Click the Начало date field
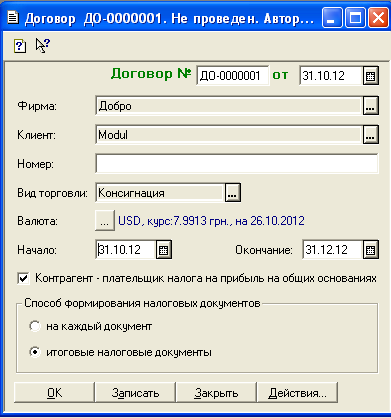This screenshot has width=391, height=418. tap(126, 250)
